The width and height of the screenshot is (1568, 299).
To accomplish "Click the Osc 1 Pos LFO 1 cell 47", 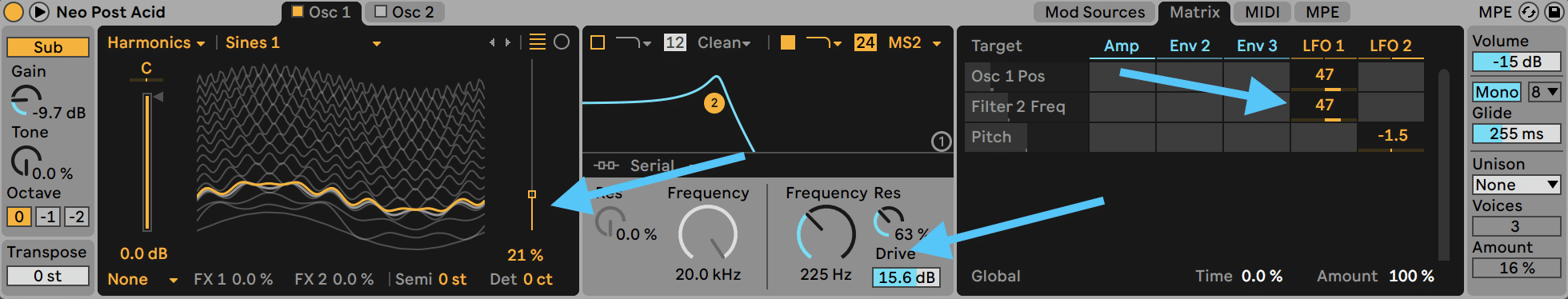I will pyautogui.click(x=1324, y=76).
